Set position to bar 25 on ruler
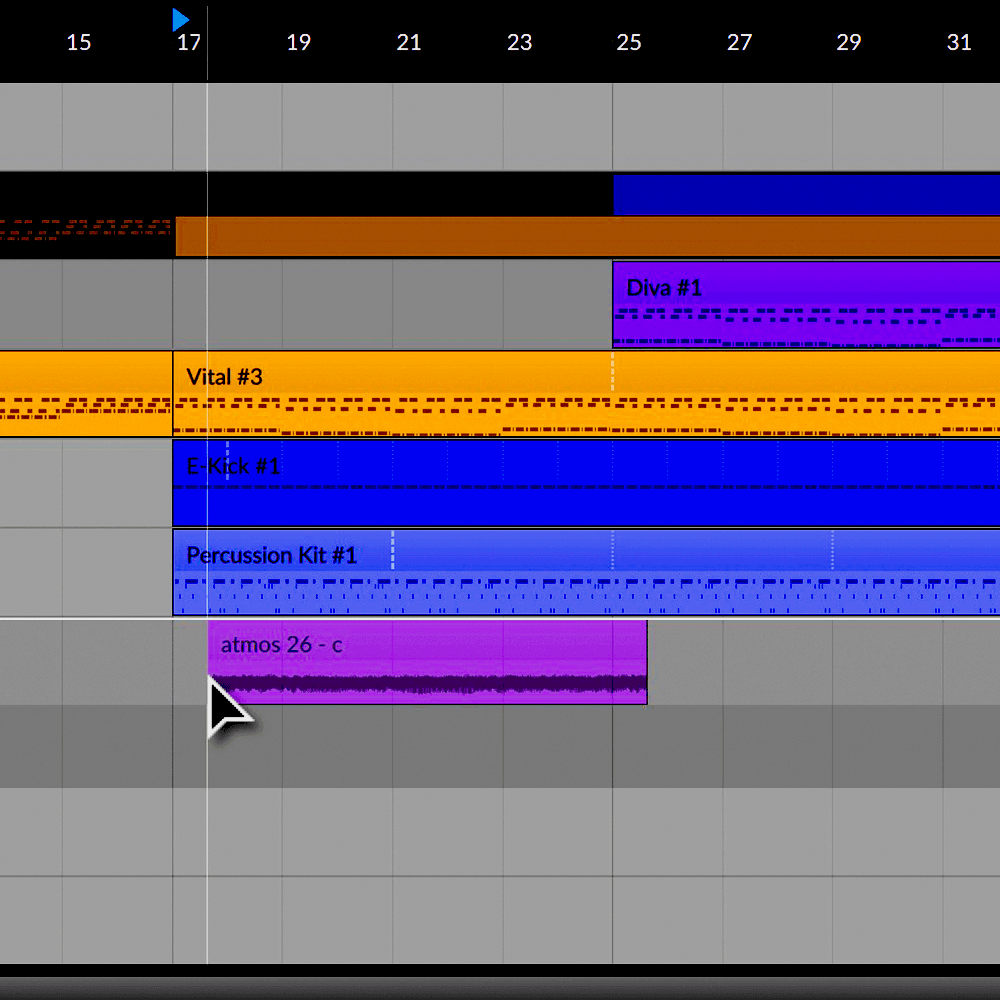This screenshot has height=1000, width=1000. coord(628,42)
